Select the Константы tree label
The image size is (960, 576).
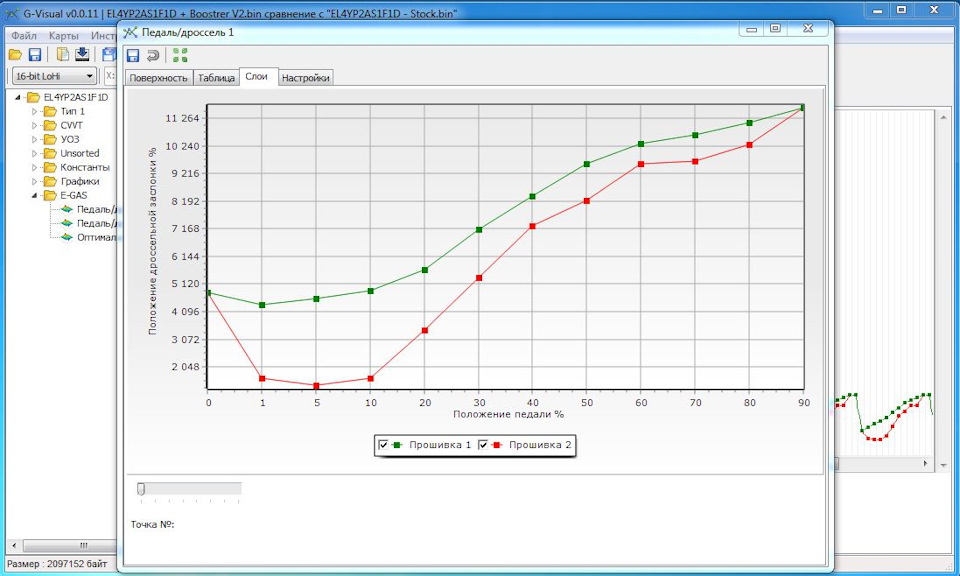tap(85, 168)
